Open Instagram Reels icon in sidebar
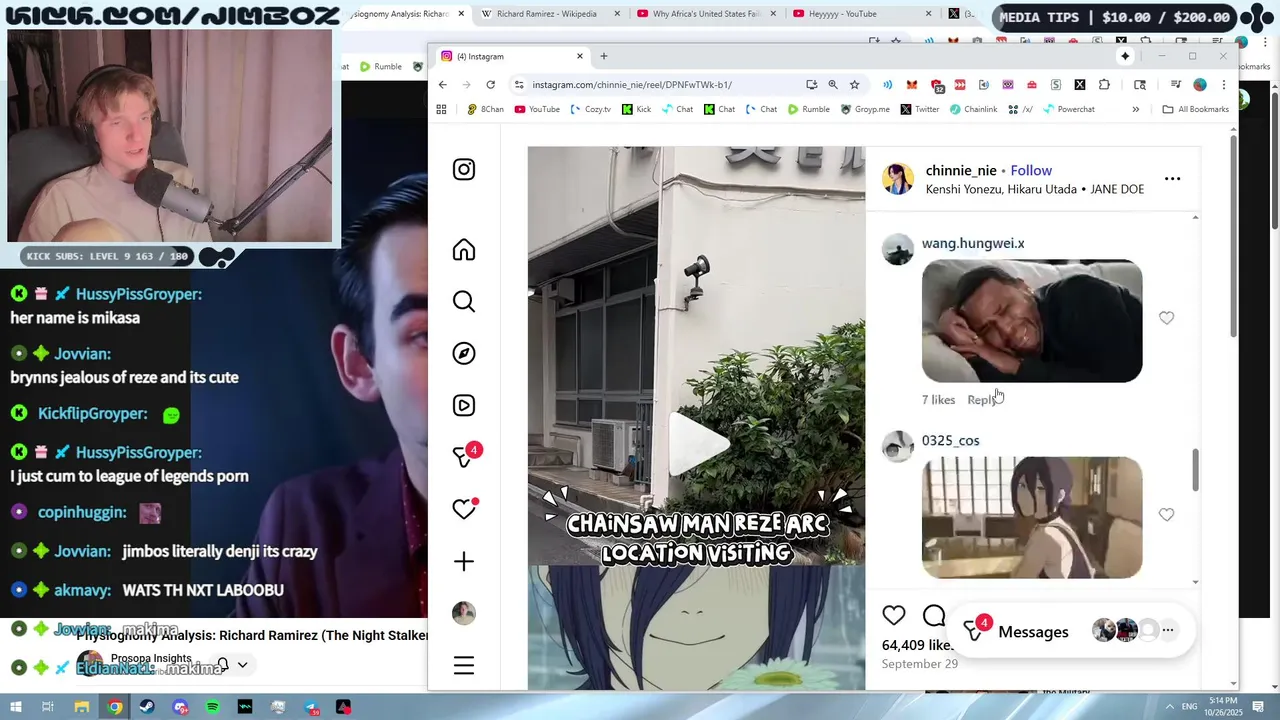Viewport: 1280px width, 720px height. 464,405
